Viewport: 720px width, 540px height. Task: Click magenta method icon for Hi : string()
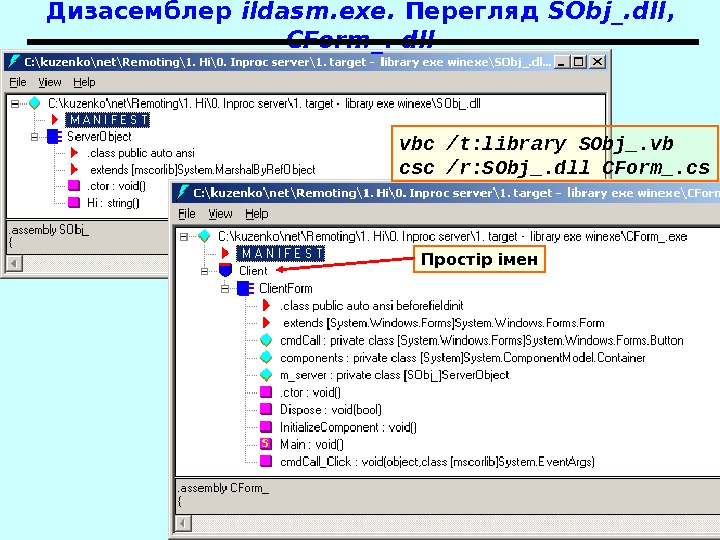74,202
